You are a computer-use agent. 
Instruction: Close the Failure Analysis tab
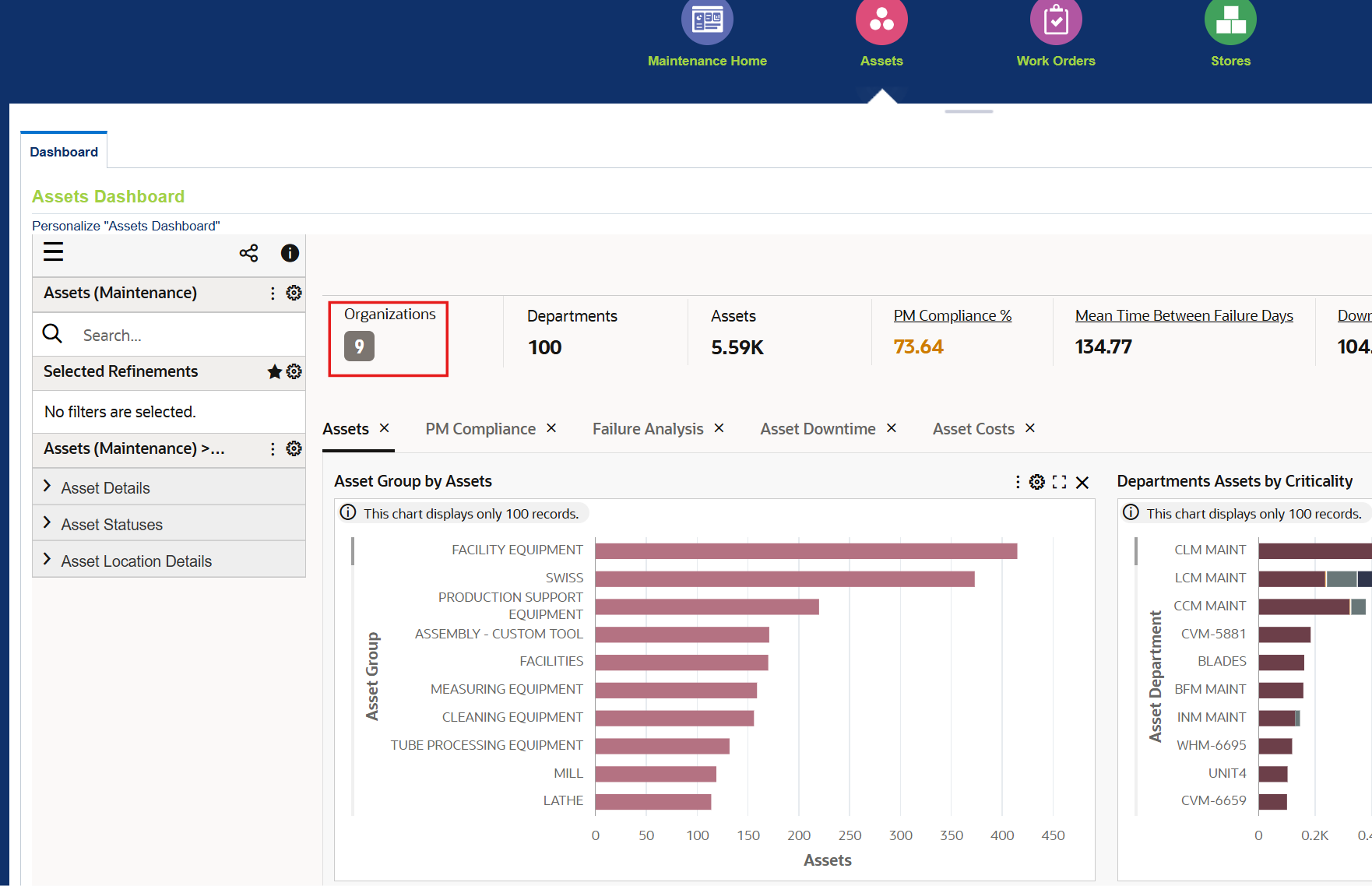coord(719,428)
